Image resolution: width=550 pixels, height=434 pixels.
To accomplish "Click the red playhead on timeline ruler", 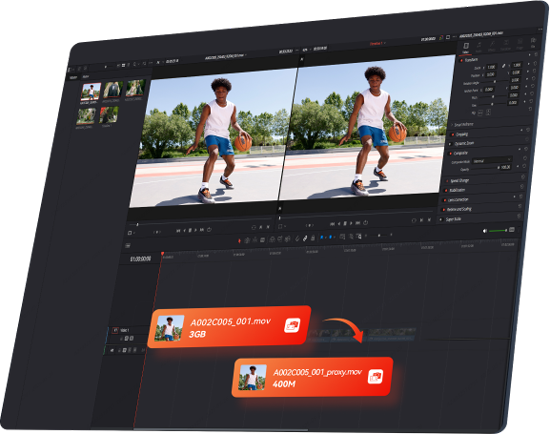I will click(162, 253).
